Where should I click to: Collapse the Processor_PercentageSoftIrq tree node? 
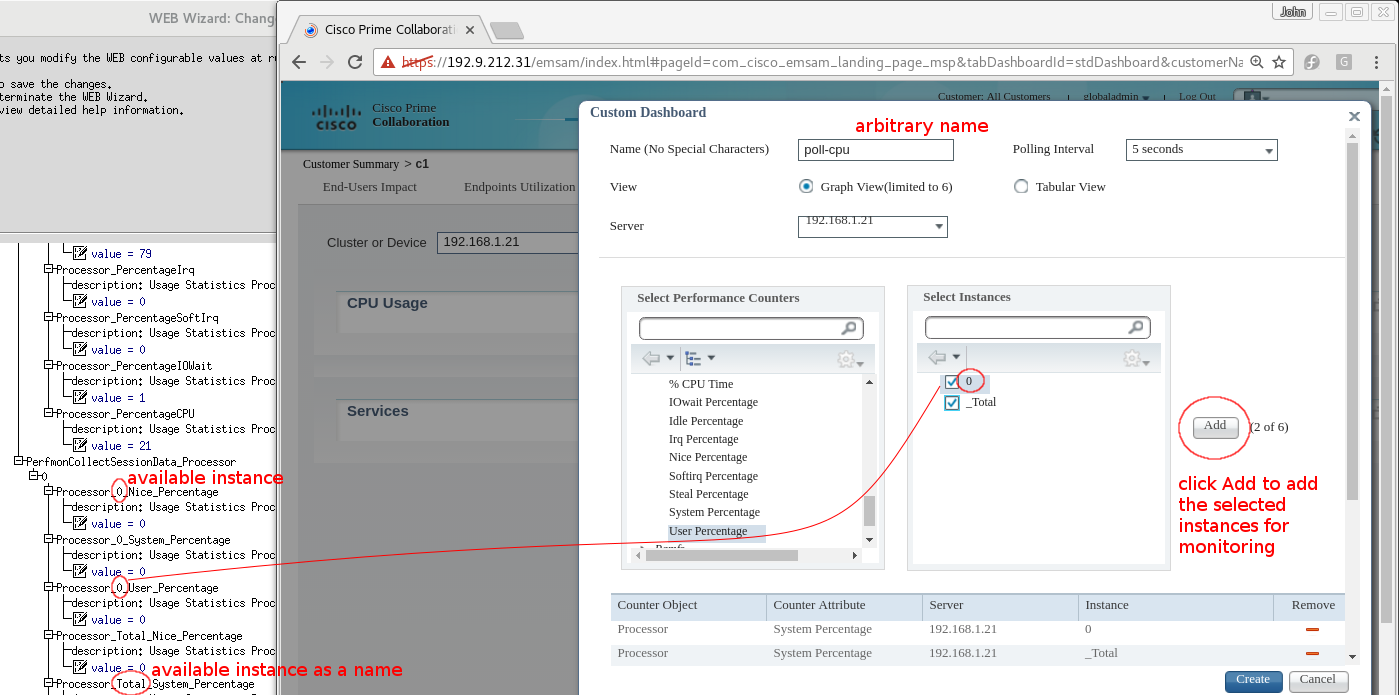(x=49, y=317)
